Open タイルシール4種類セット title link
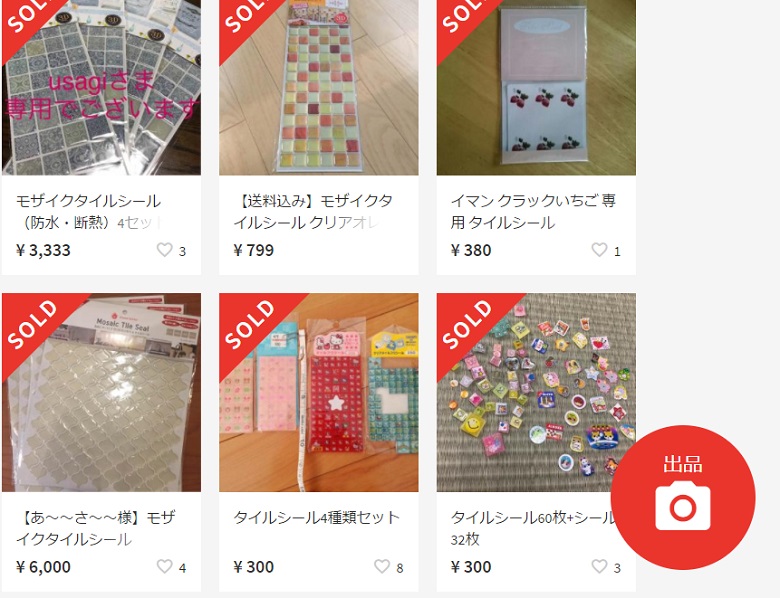 pyautogui.click(x=316, y=518)
